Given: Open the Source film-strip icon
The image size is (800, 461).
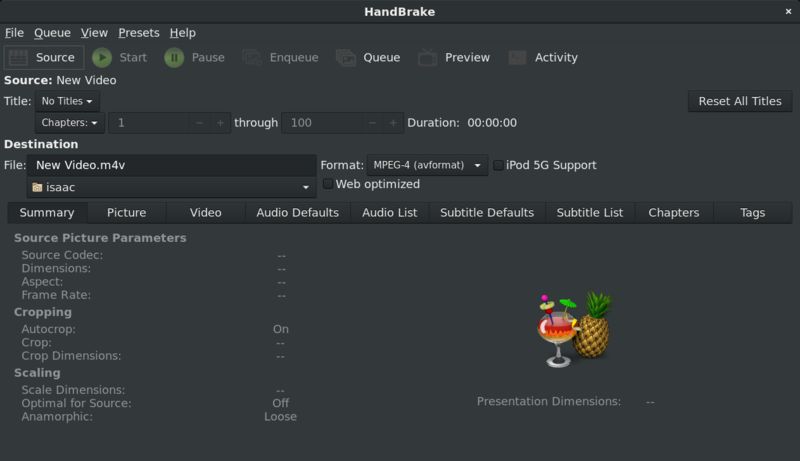Looking at the screenshot, I should pyautogui.click(x=18, y=58).
